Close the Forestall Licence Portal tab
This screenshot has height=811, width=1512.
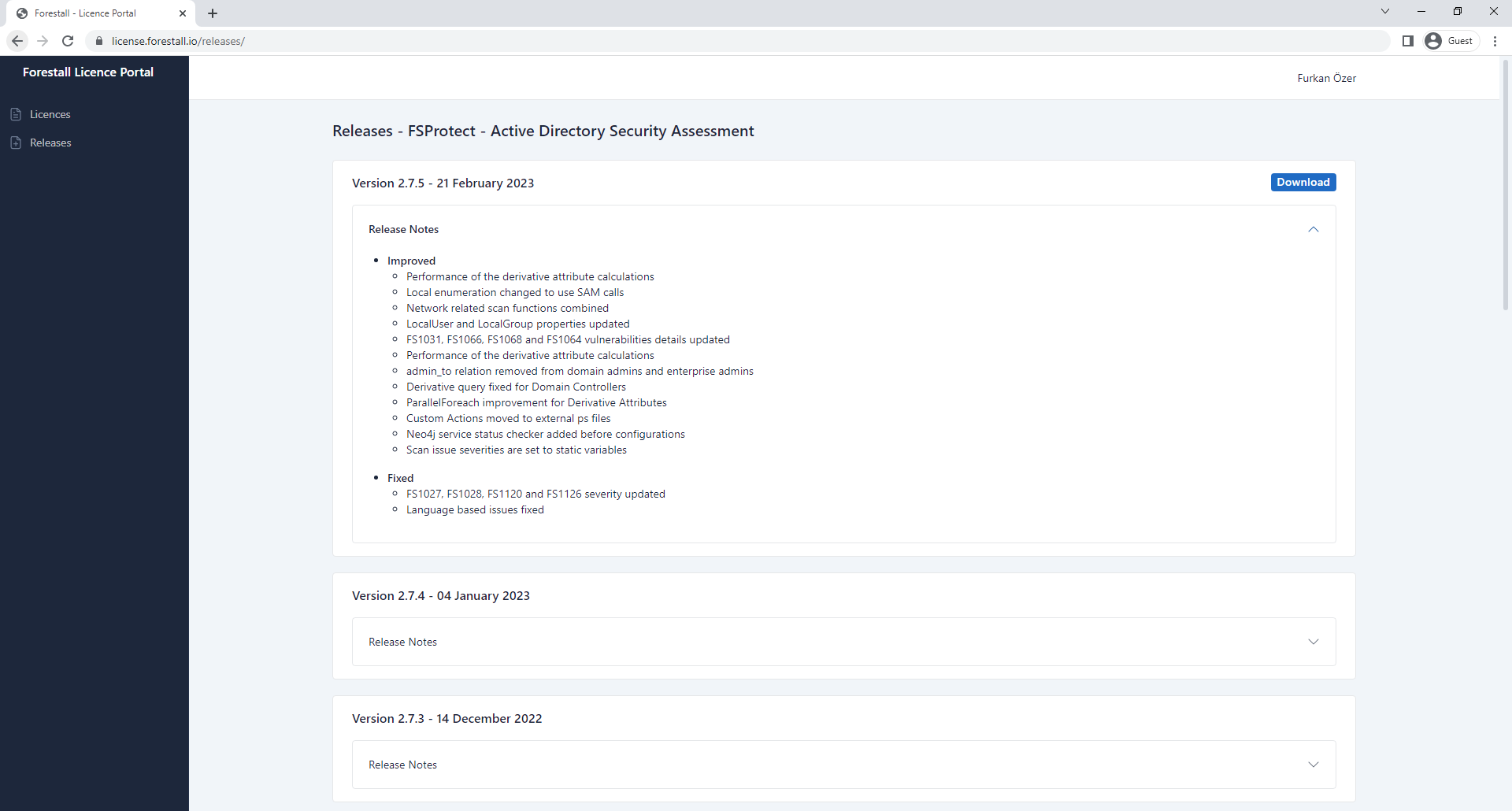coord(183,13)
